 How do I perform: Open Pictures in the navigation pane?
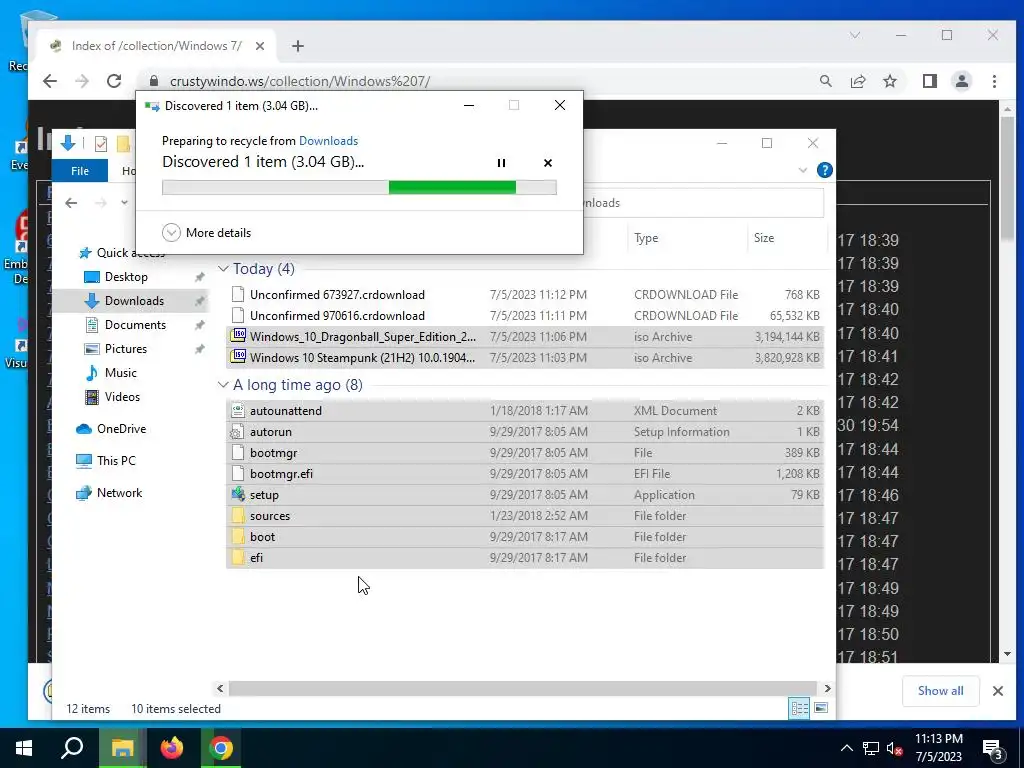(x=125, y=349)
